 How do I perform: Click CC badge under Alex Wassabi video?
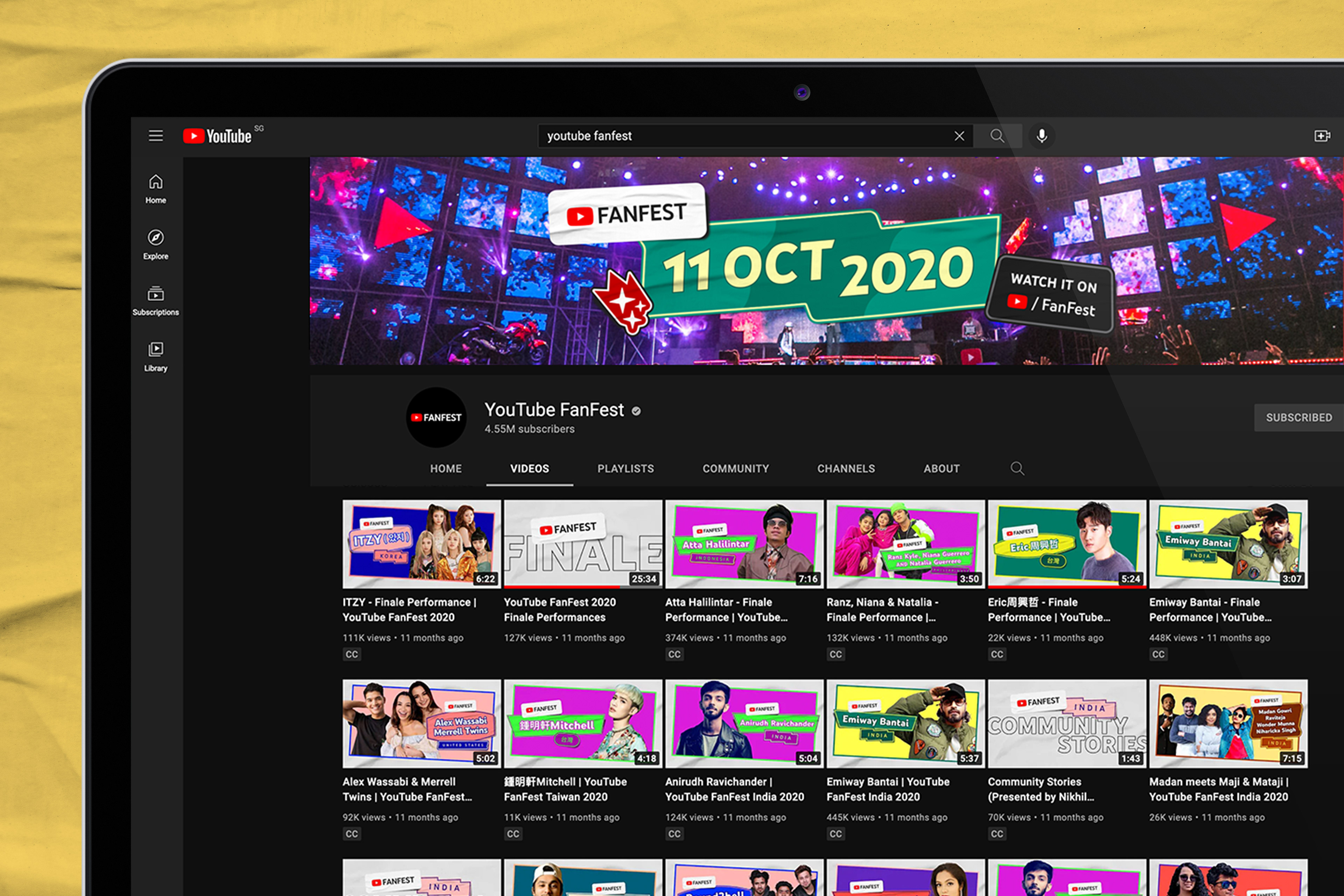[351, 834]
